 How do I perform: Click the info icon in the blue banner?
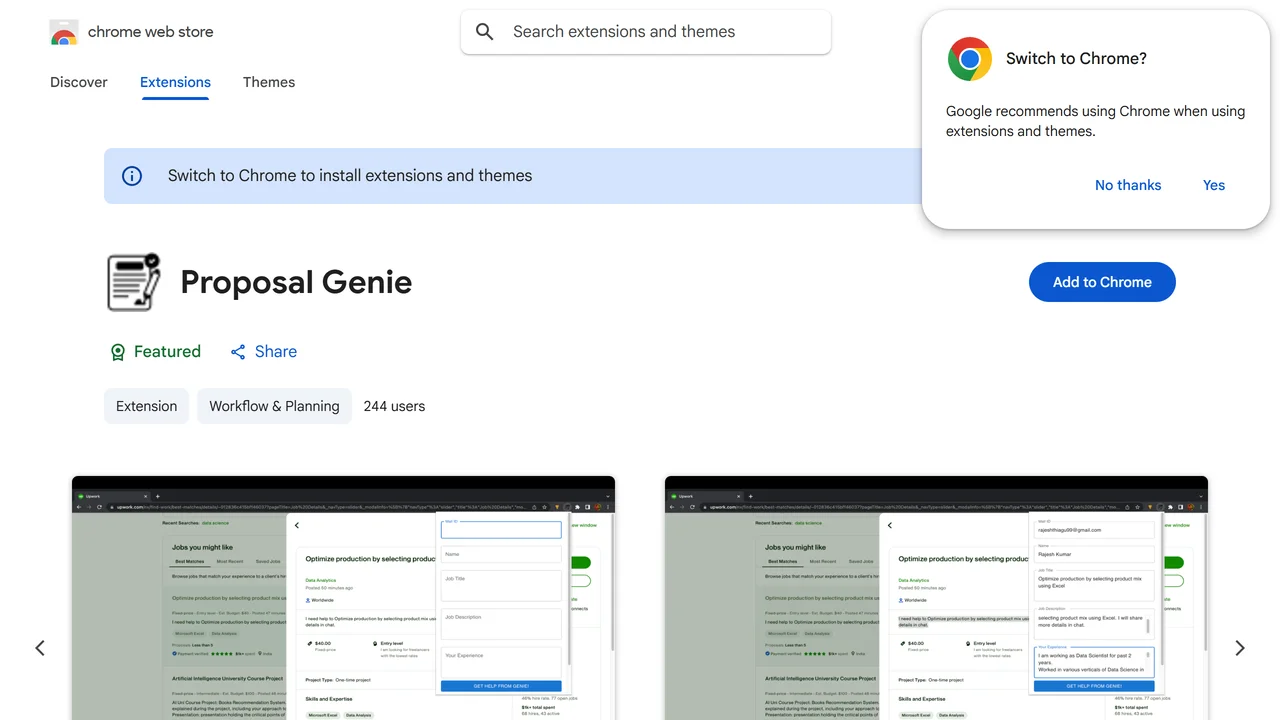[132, 176]
